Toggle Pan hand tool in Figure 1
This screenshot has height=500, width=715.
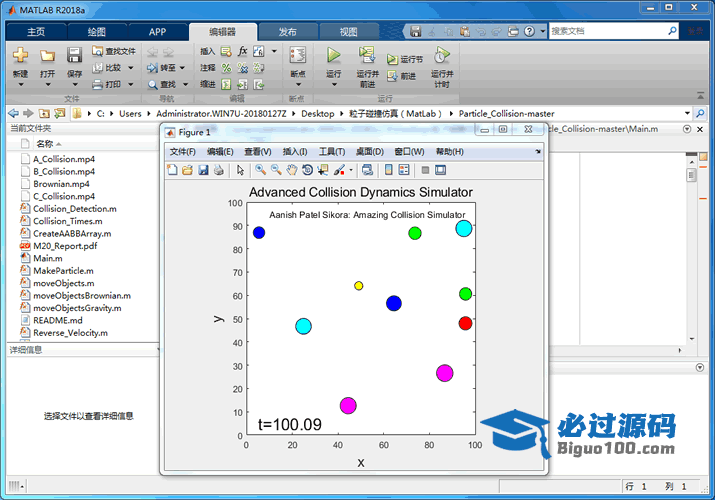(292, 170)
